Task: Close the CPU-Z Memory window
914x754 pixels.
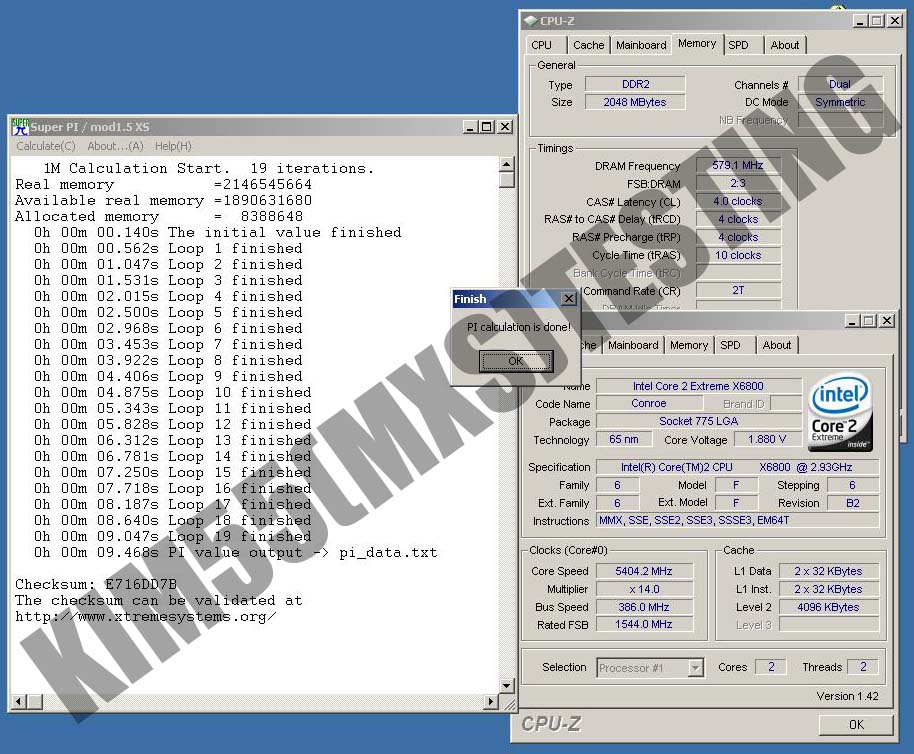Action: tap(895, 20)
